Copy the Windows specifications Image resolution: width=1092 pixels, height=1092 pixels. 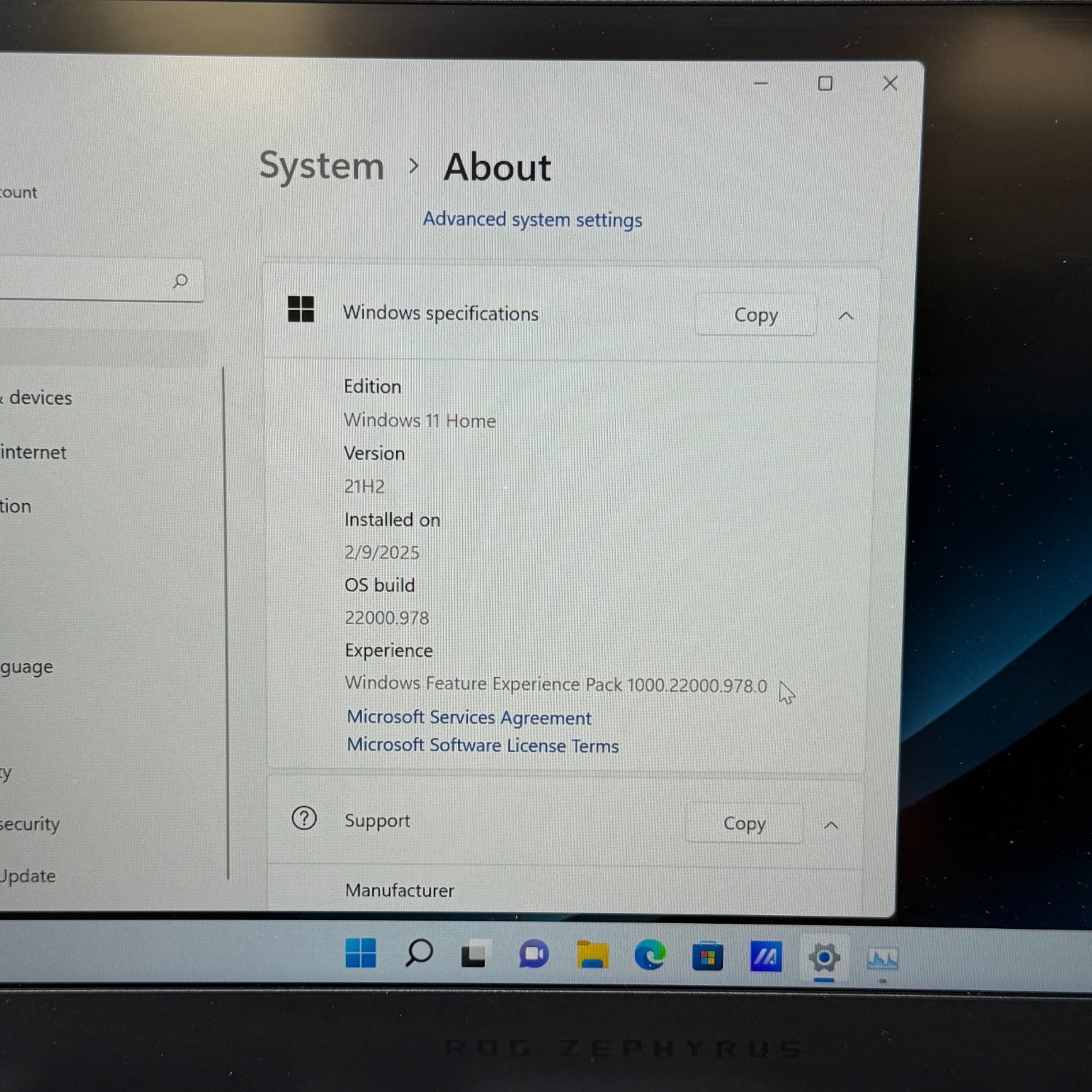coord(755,315)
